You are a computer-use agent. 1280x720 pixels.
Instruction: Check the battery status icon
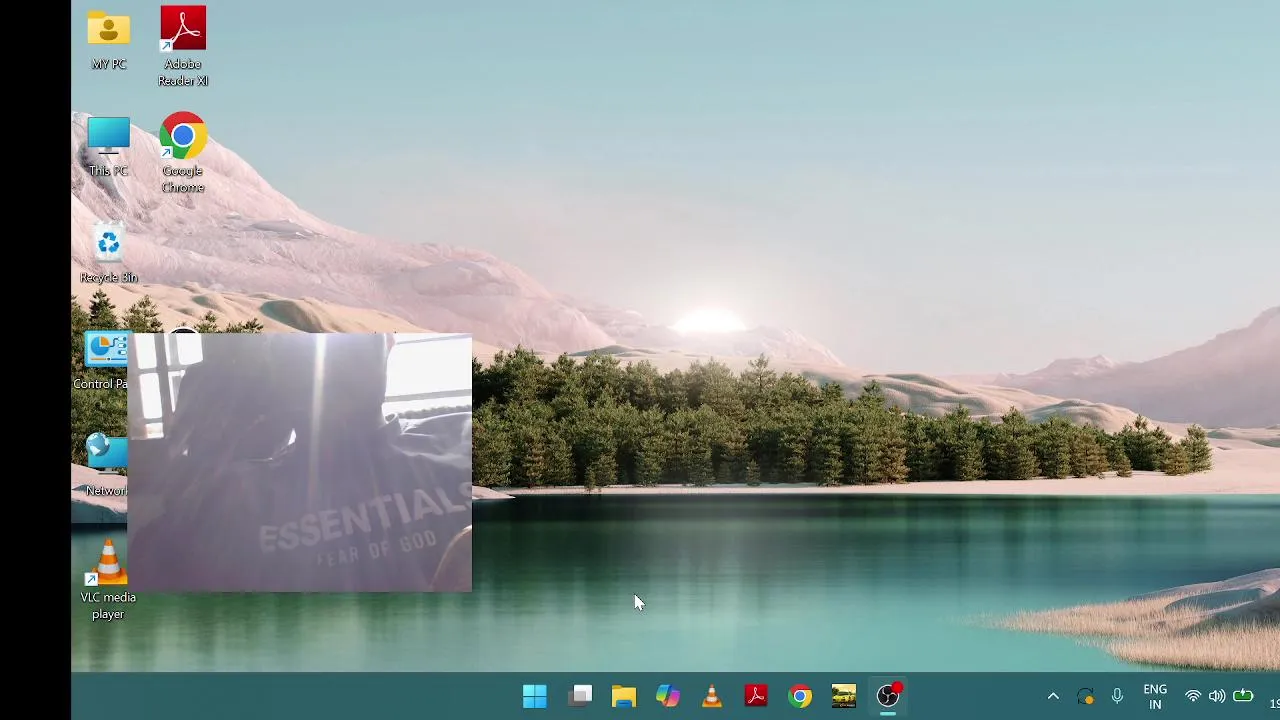(x=1243, y=696)
